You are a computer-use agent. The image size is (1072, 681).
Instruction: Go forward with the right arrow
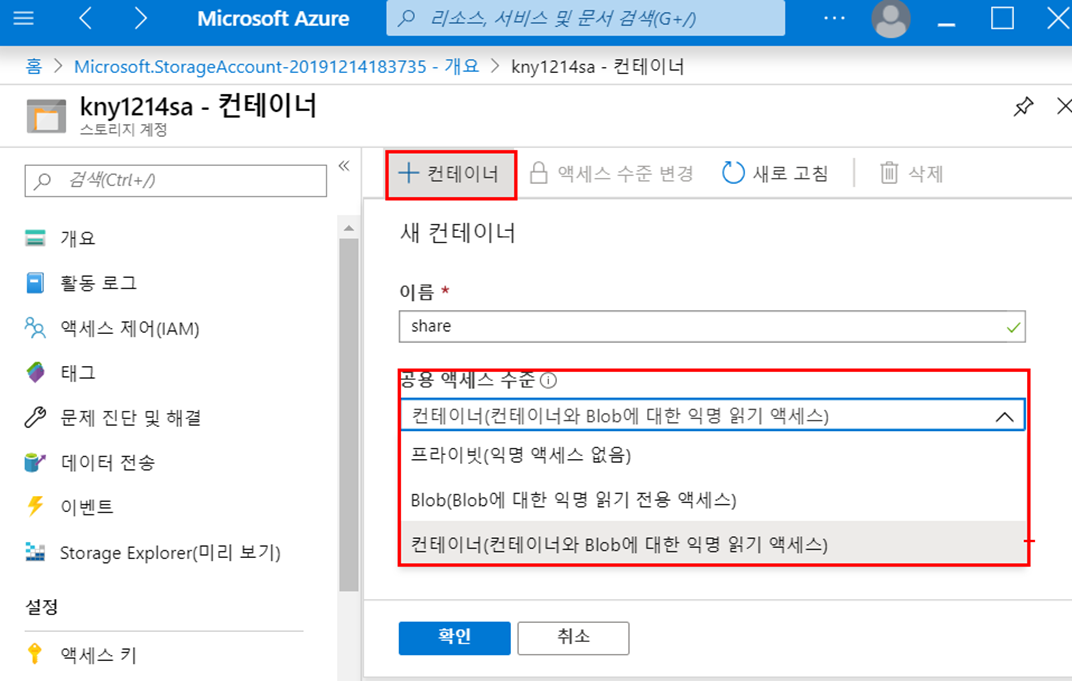[x=140, y=18]
